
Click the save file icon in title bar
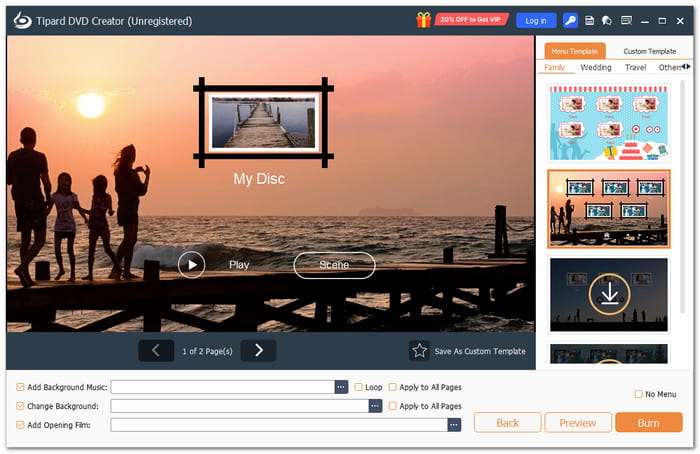tap(590, 20)
